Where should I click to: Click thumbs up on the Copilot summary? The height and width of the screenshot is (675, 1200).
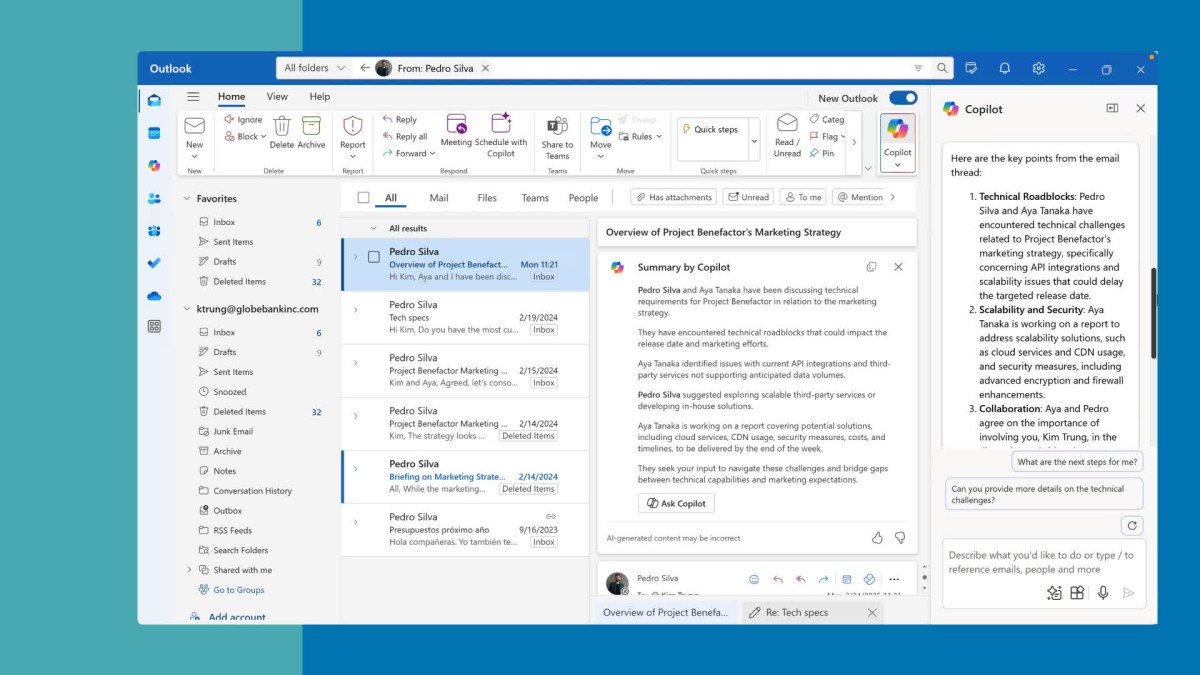877,538
